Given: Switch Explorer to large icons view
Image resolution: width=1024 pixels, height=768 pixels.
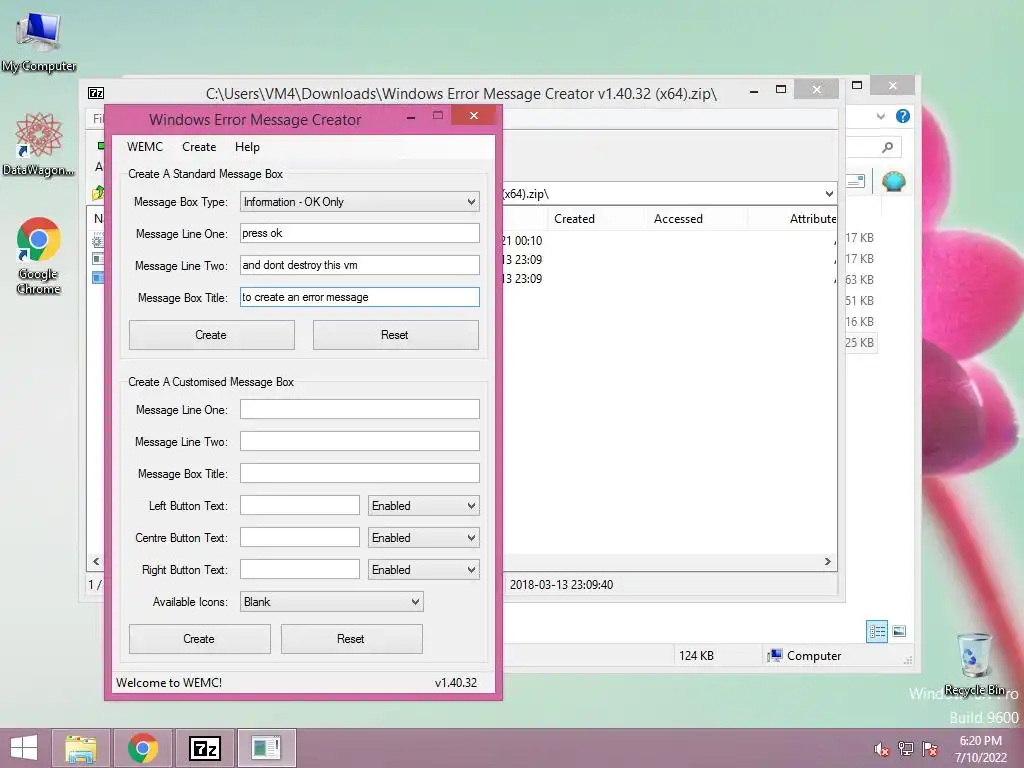Looking at the screenshot, I should [x=899, y=631].
